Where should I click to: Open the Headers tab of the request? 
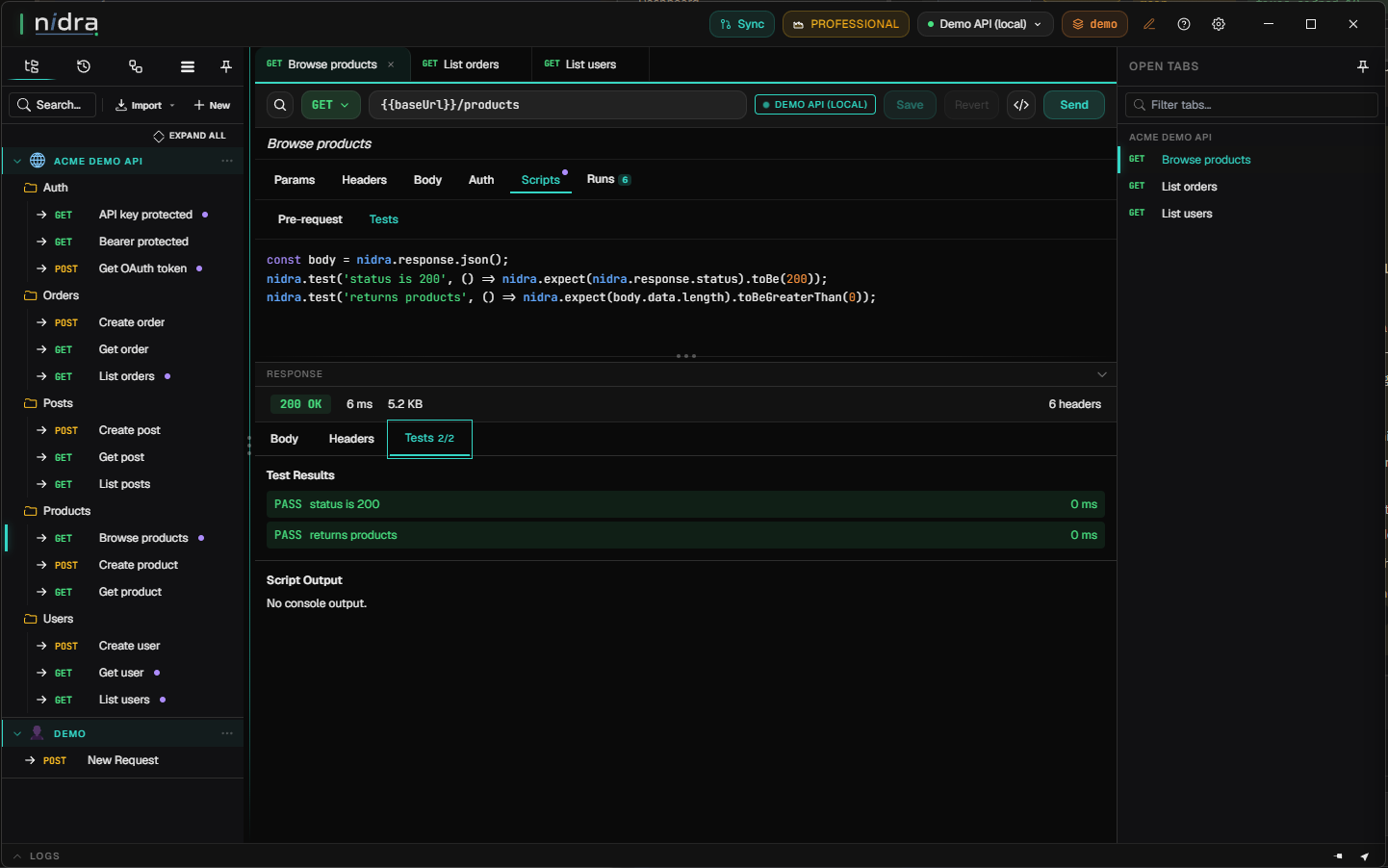tap(364, 180)
